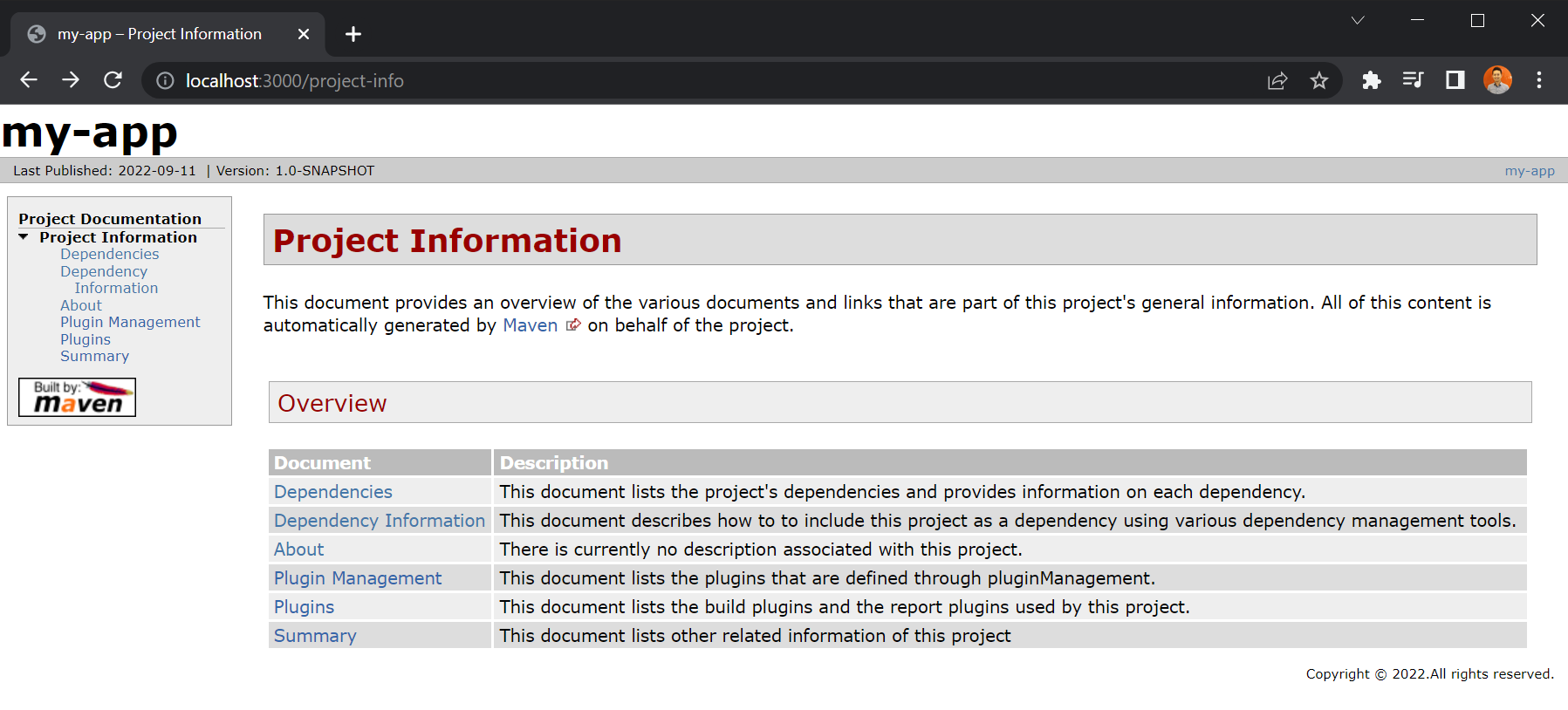Click the Built by Maven logo
The width and height of the screenshot is (1568, 710).
click(x=78, y=397)
